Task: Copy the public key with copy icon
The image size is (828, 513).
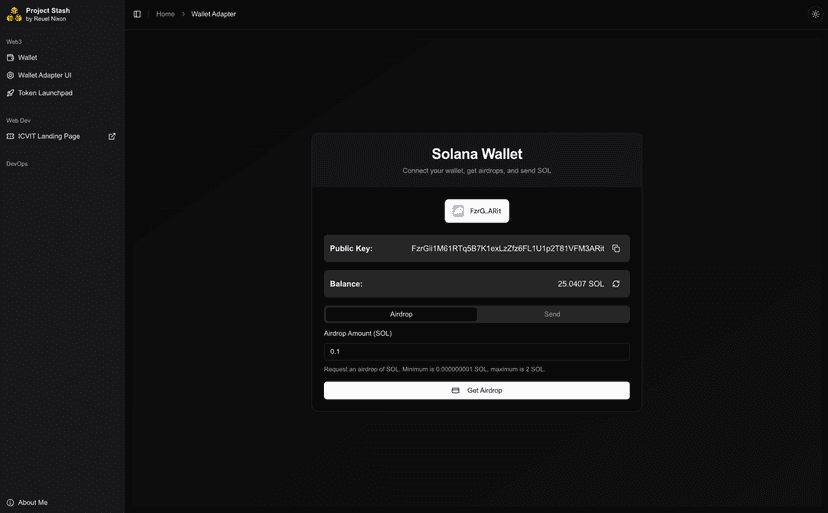Action: click(616, 248)
